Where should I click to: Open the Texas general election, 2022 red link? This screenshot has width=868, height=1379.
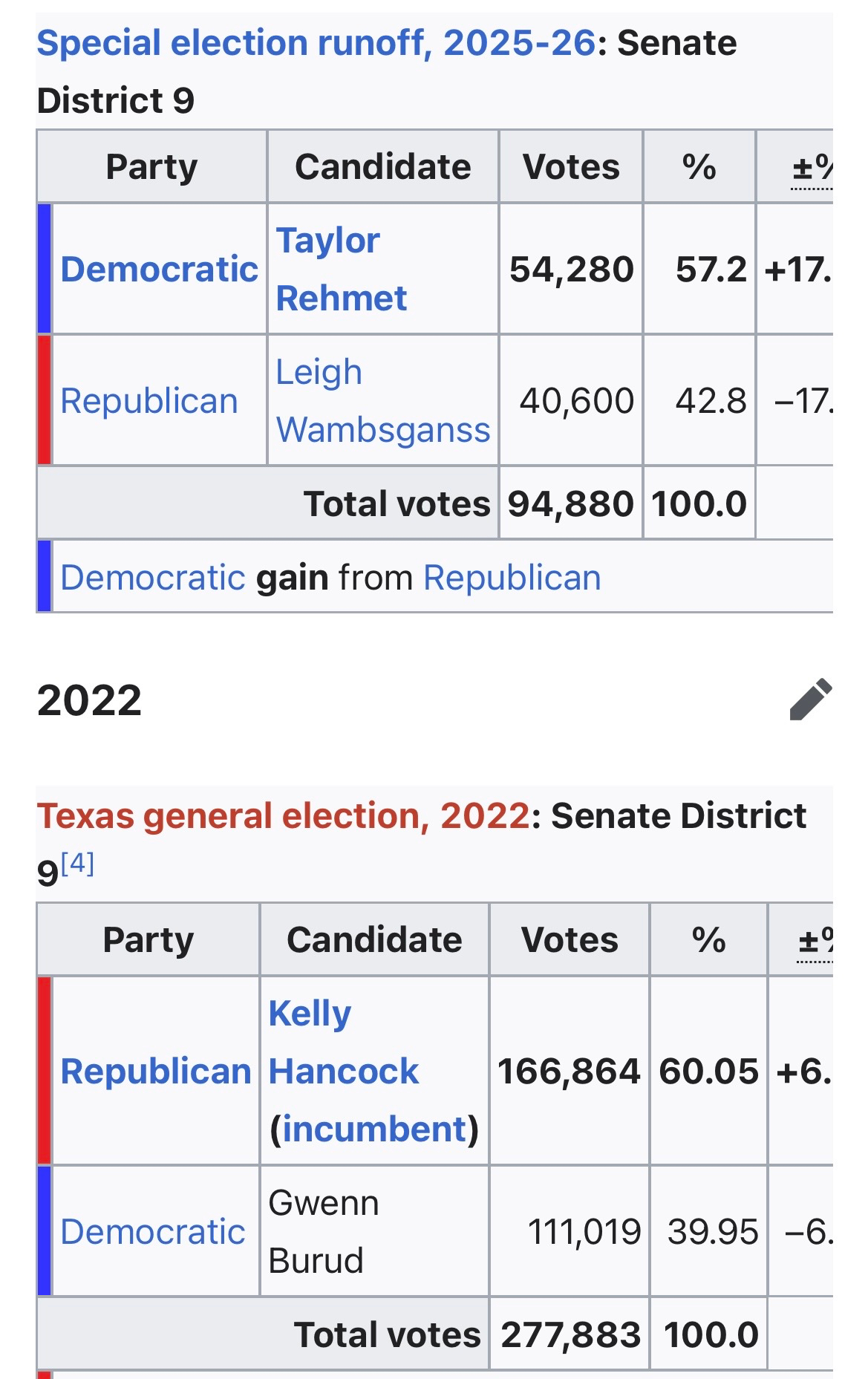(x=283, y=816)
